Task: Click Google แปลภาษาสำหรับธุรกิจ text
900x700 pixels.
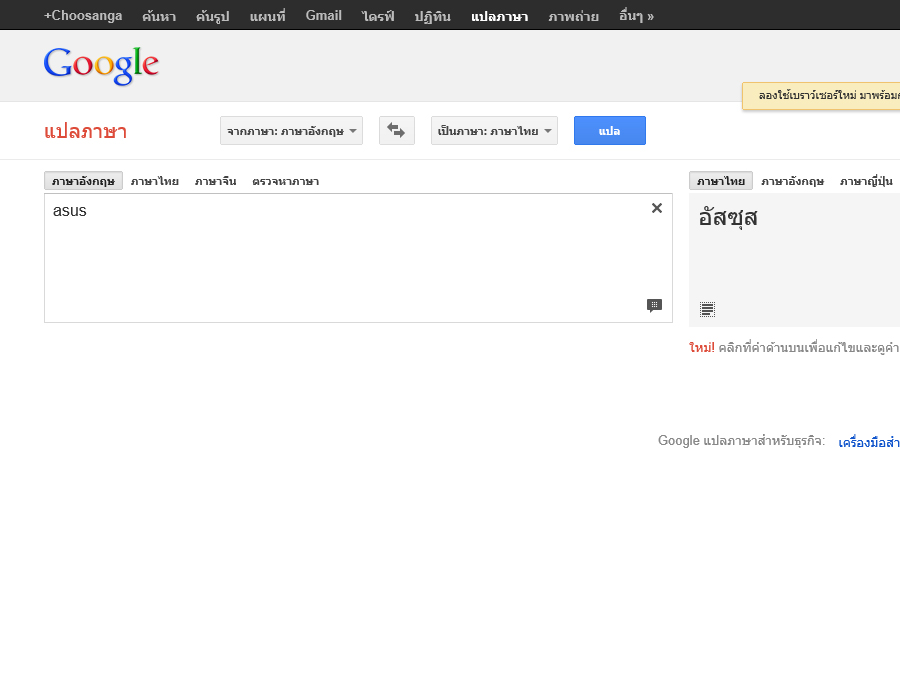Action: point(741,441)
